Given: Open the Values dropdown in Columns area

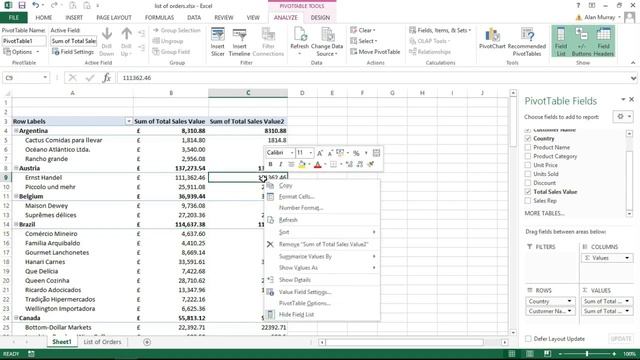Looking at the screenshot, I should pyautogui.click(x=627, y=258).
